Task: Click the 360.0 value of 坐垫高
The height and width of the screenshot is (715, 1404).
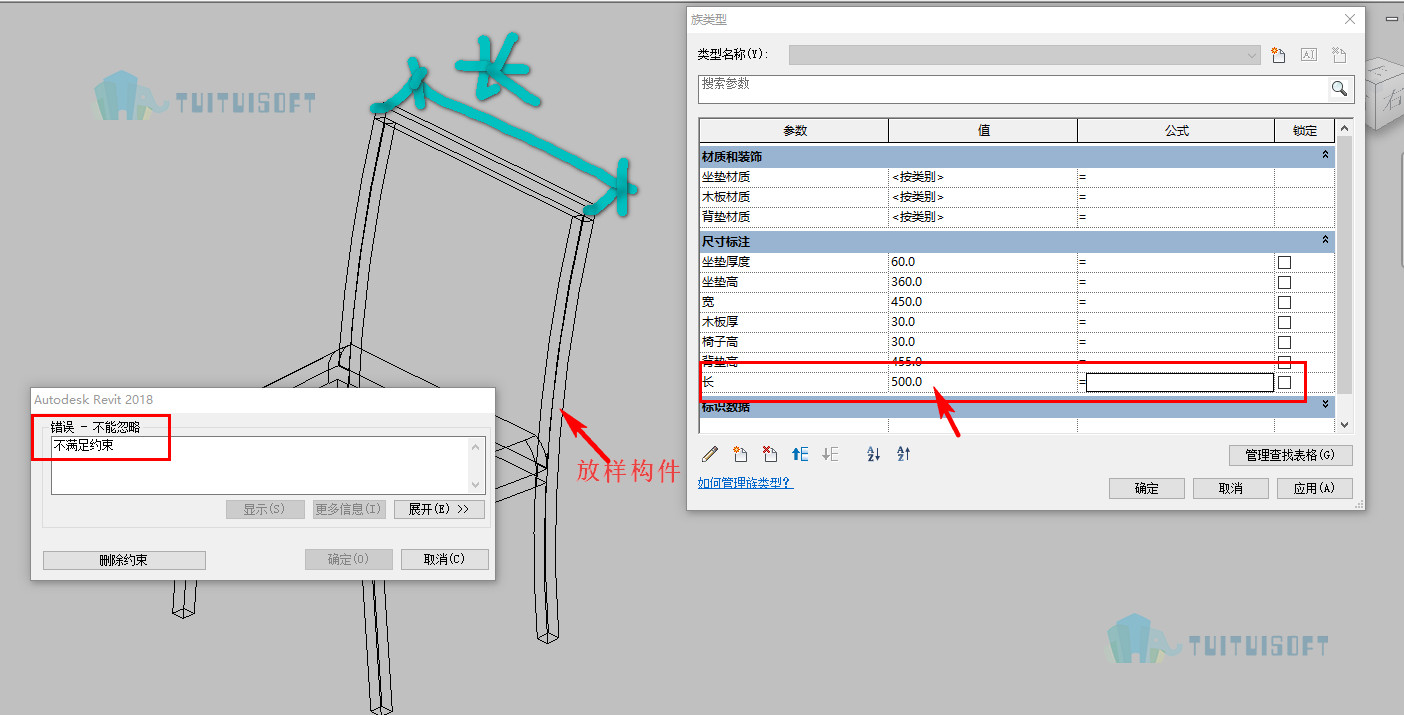Action: (906, 282)
